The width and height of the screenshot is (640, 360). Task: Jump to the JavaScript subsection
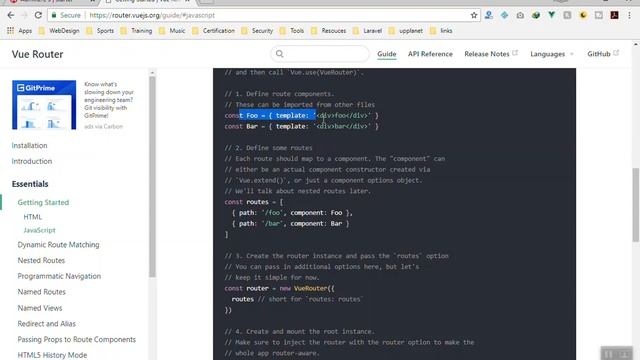coord(39,230)
